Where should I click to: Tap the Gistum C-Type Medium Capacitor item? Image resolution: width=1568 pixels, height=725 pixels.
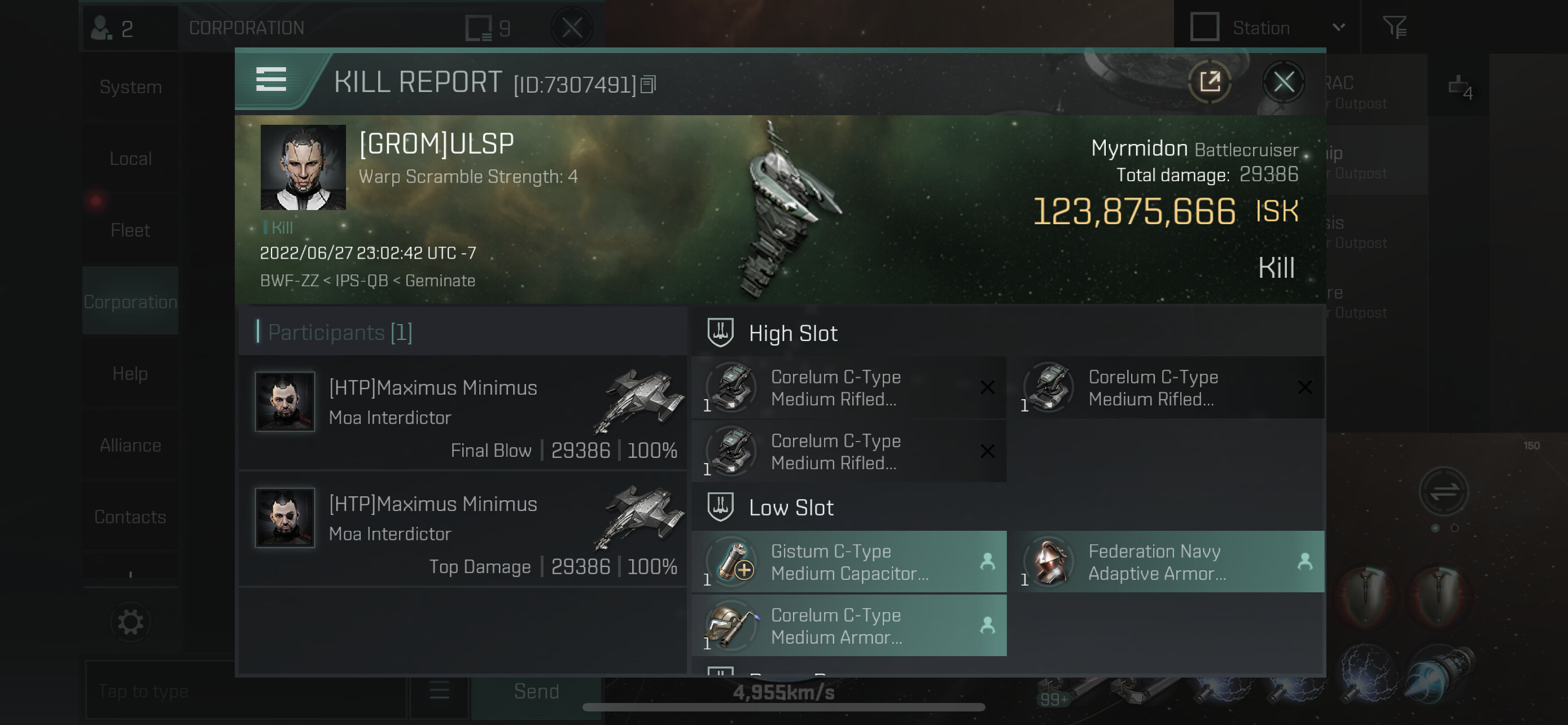click(x=848, y=562)
